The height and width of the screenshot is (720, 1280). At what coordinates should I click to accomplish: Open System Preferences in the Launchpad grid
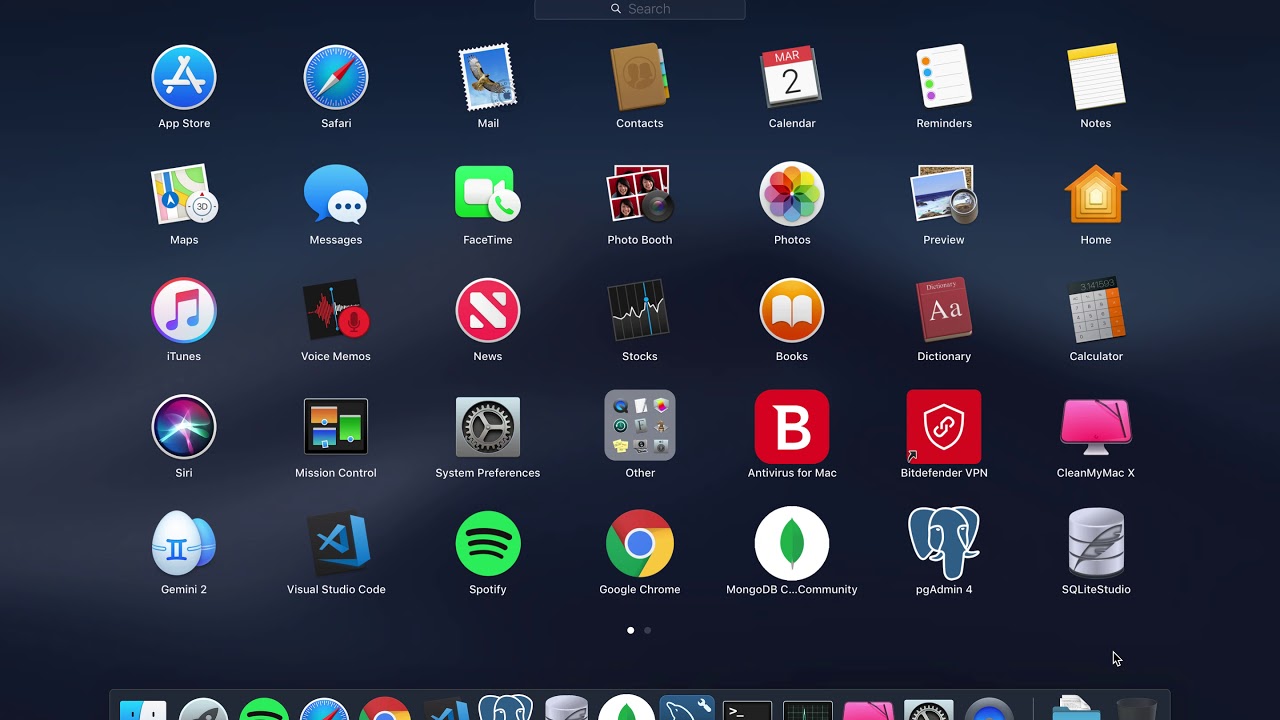point(488,427)
